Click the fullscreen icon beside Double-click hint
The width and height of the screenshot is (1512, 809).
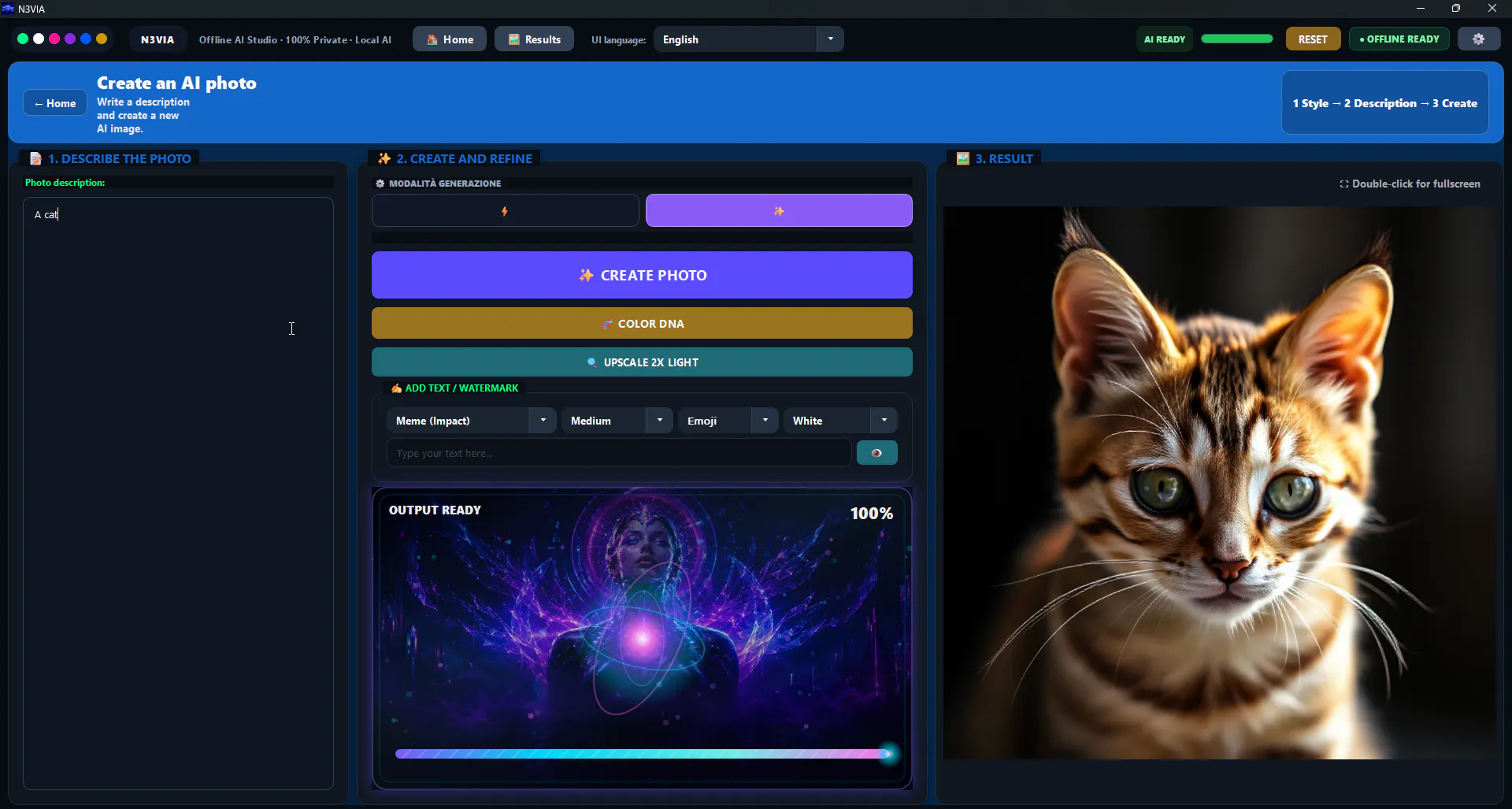(x=1344, y=184)
